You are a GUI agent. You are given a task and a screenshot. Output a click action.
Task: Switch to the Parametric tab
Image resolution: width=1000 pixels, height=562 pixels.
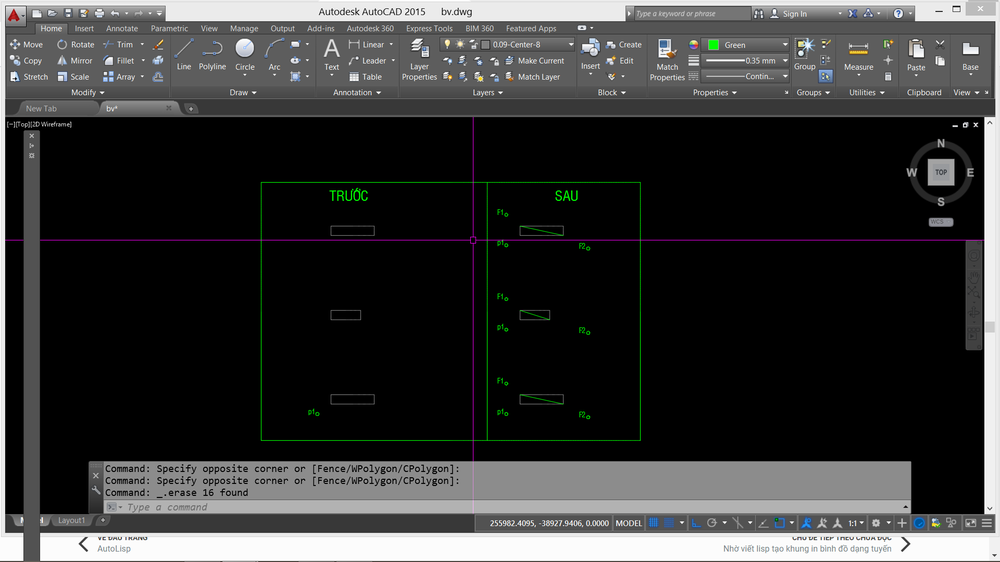pyautogui.click(x=169, y=29)
